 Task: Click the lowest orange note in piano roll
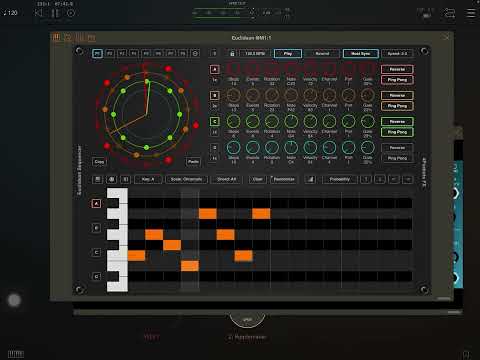[190, 266]
